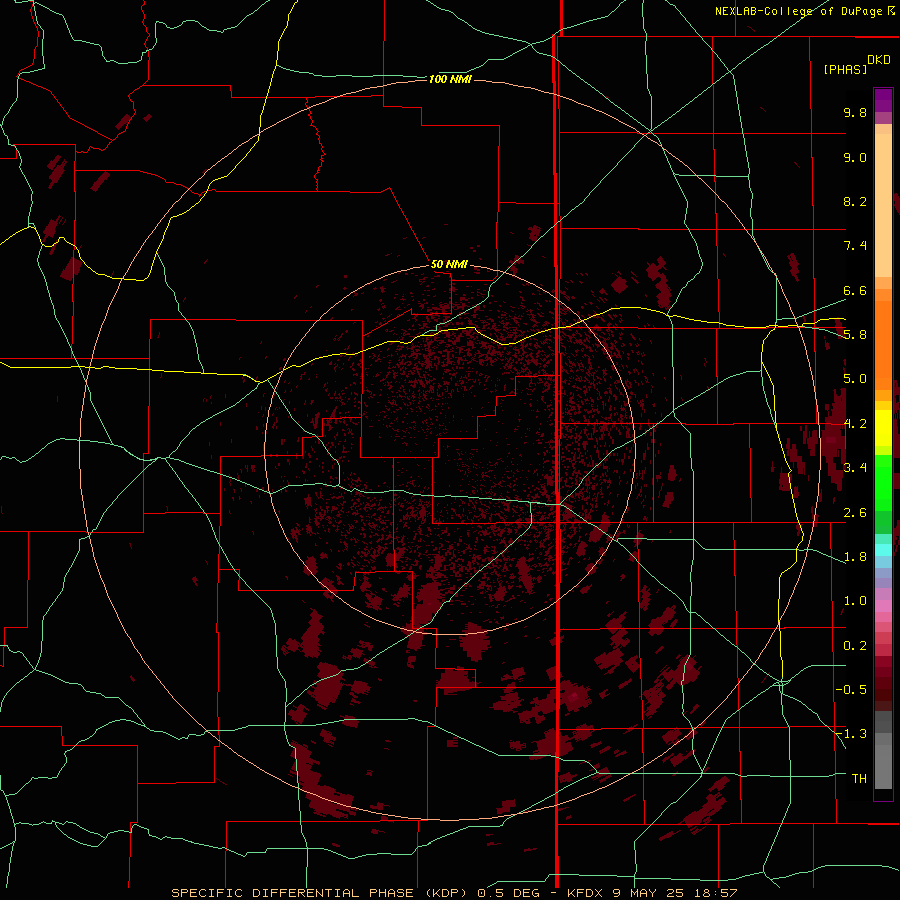900x900 pixels.
Task: Click the bright green colorbar segment
Action: click(883, 482)
